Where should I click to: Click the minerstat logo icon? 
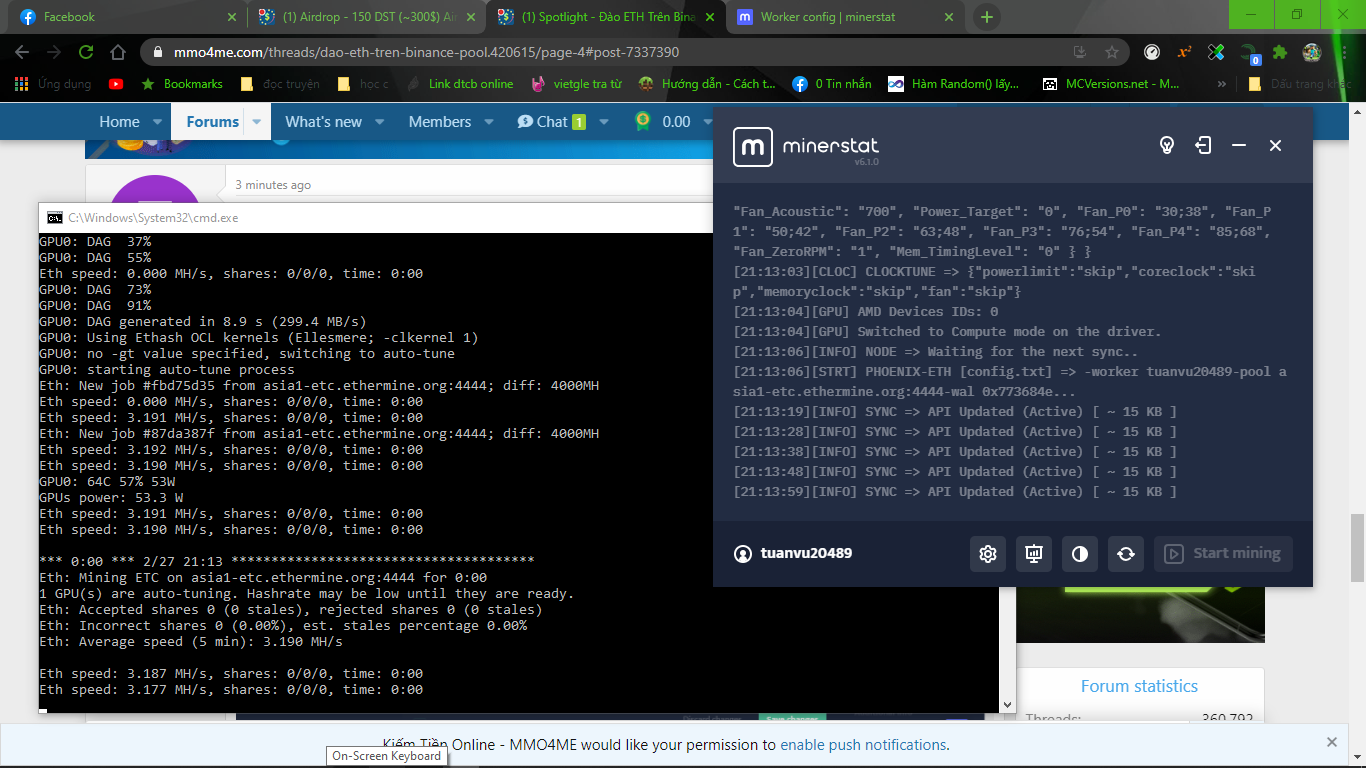(752, 147)
